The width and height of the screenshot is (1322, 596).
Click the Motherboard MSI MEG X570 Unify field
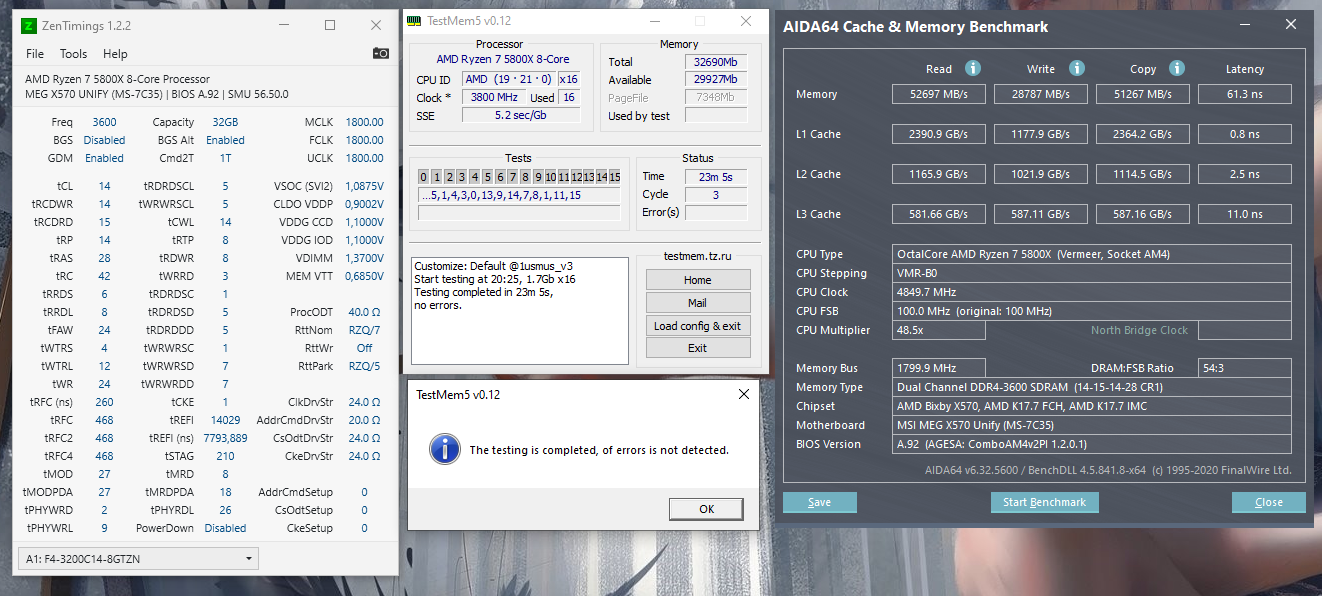[1092, 425]
